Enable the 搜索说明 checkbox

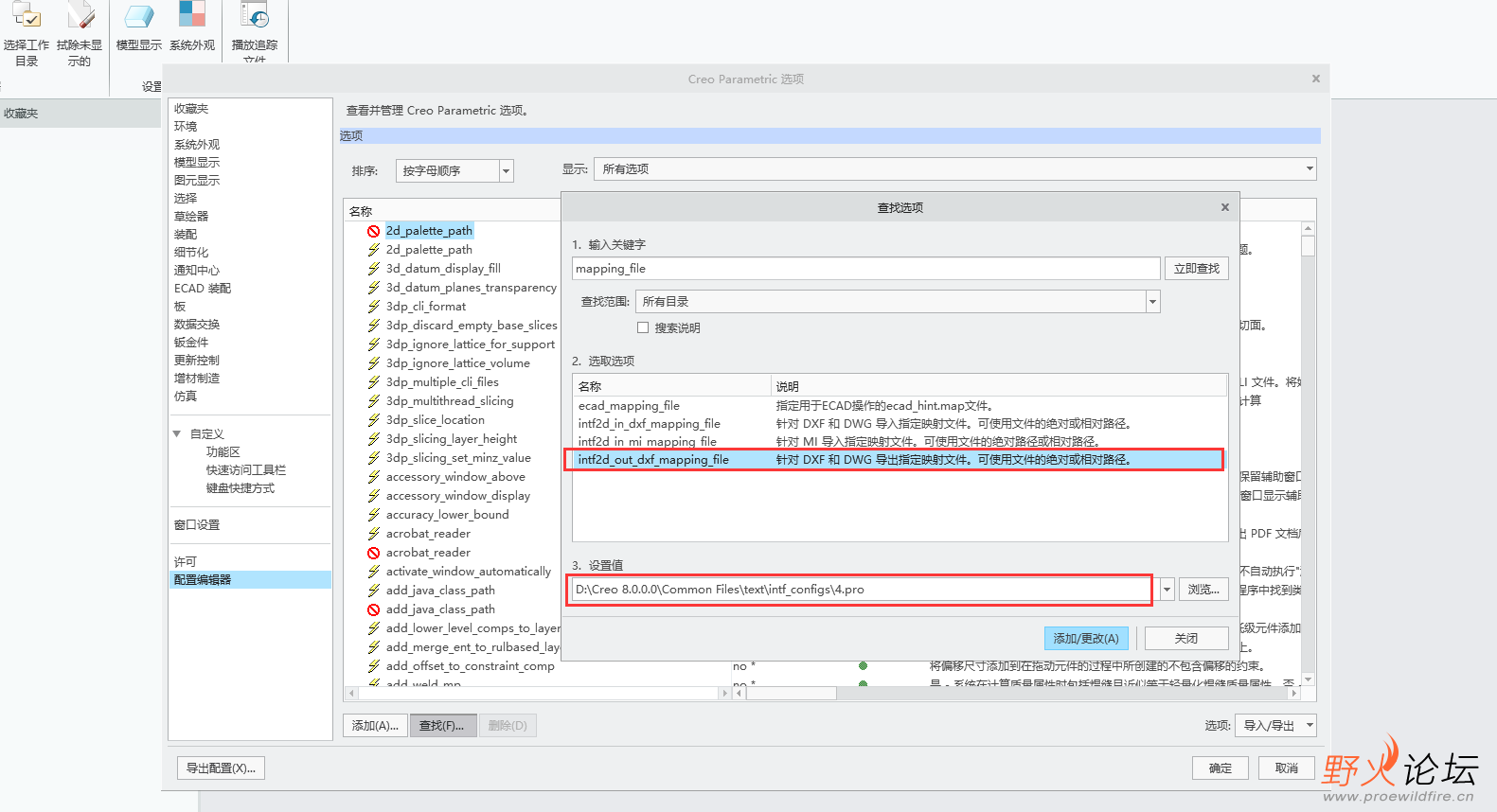[x=643, y=328]
